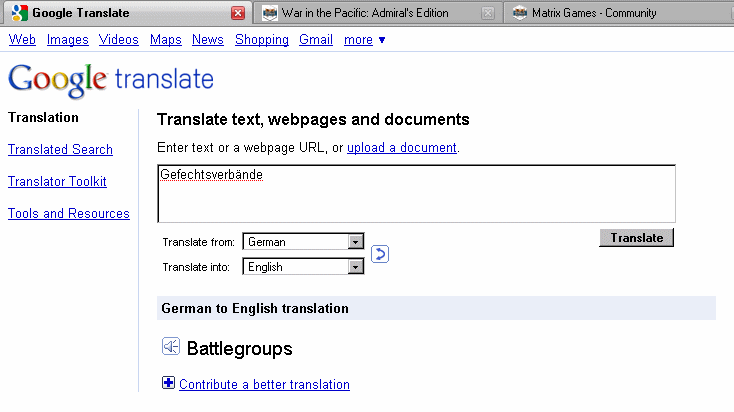The image size is (734, 412).
Task: Close the Google Translate tab
Action: pos(238,13)
